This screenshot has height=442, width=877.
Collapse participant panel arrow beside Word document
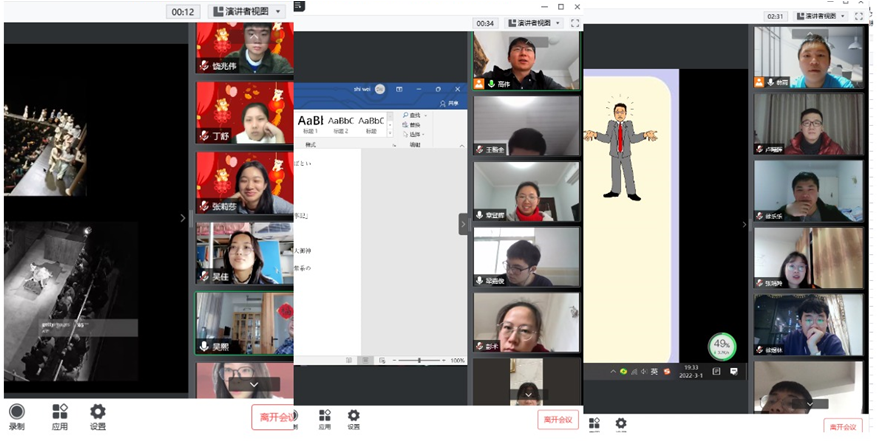(x=463, y=224)
